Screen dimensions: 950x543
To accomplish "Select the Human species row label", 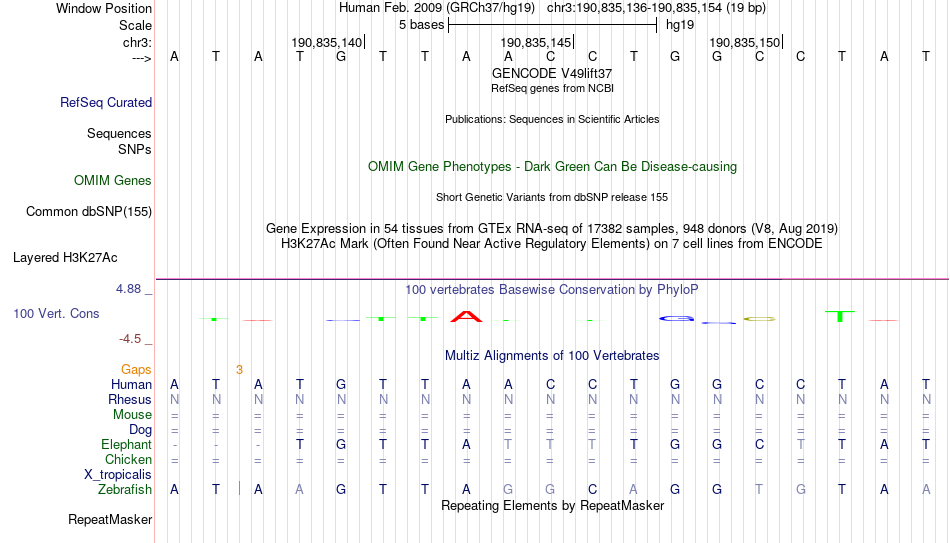I will [x=131, y=384].
